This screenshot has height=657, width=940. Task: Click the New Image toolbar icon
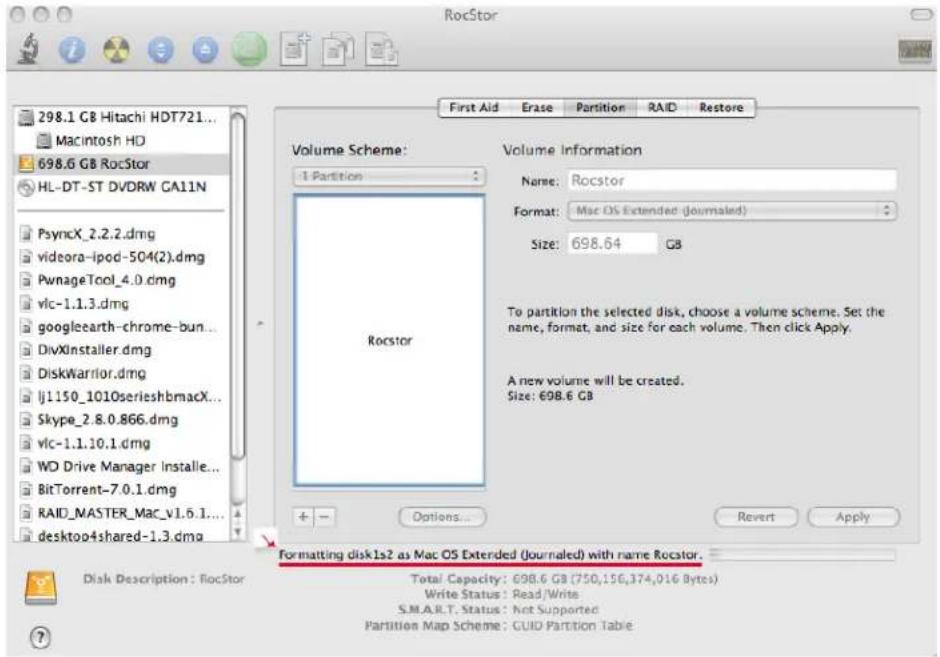pyautogui.click(x=295, y=50)
